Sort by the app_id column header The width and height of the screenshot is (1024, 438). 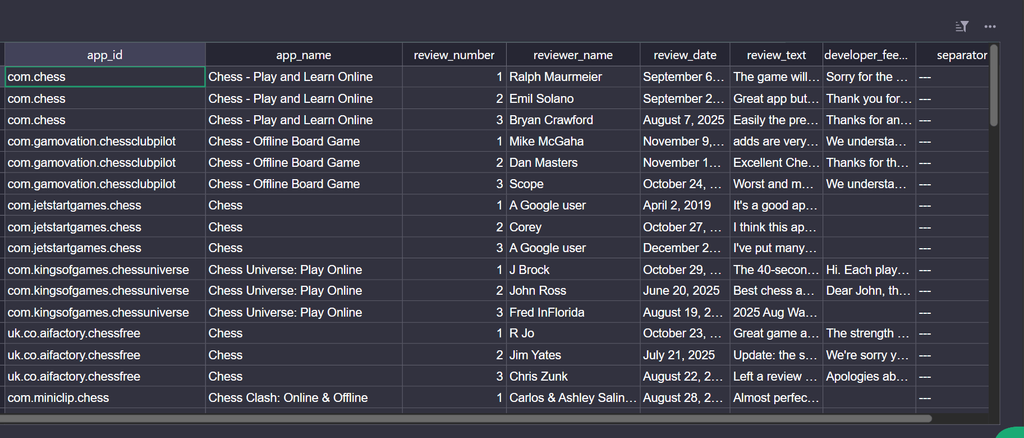coord(105,55)
